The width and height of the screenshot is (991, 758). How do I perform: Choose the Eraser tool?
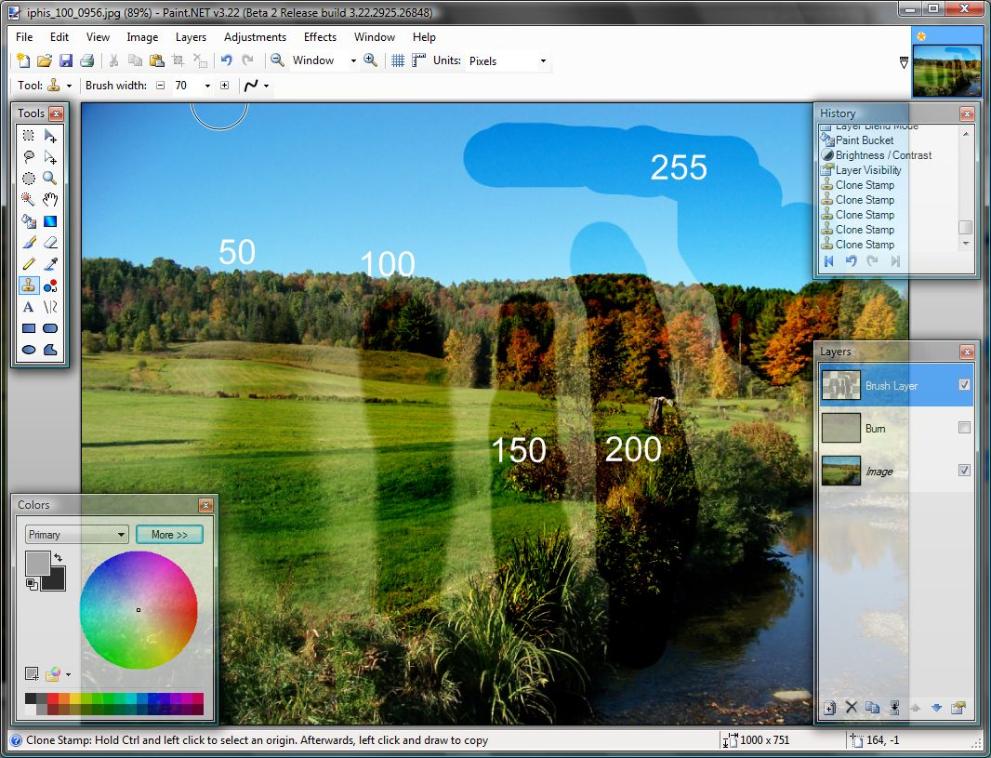50,242
